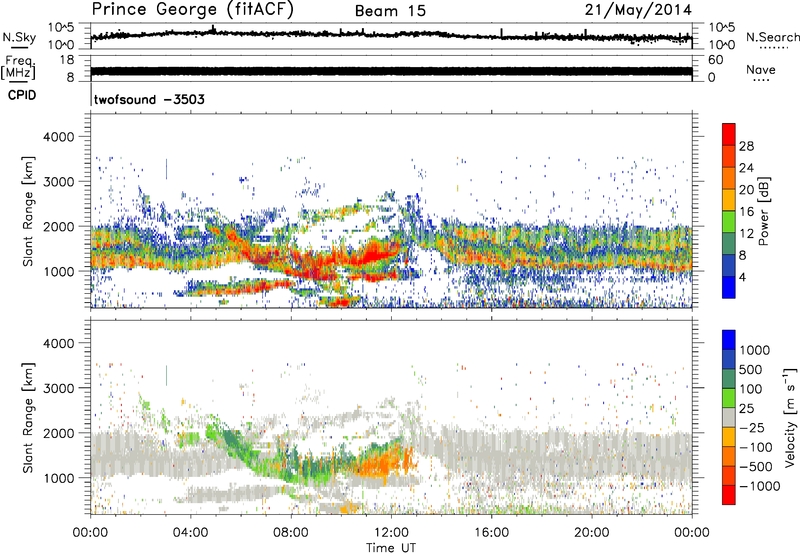
Task: Click the CPID row label
Action: click(x=22, y=95)
